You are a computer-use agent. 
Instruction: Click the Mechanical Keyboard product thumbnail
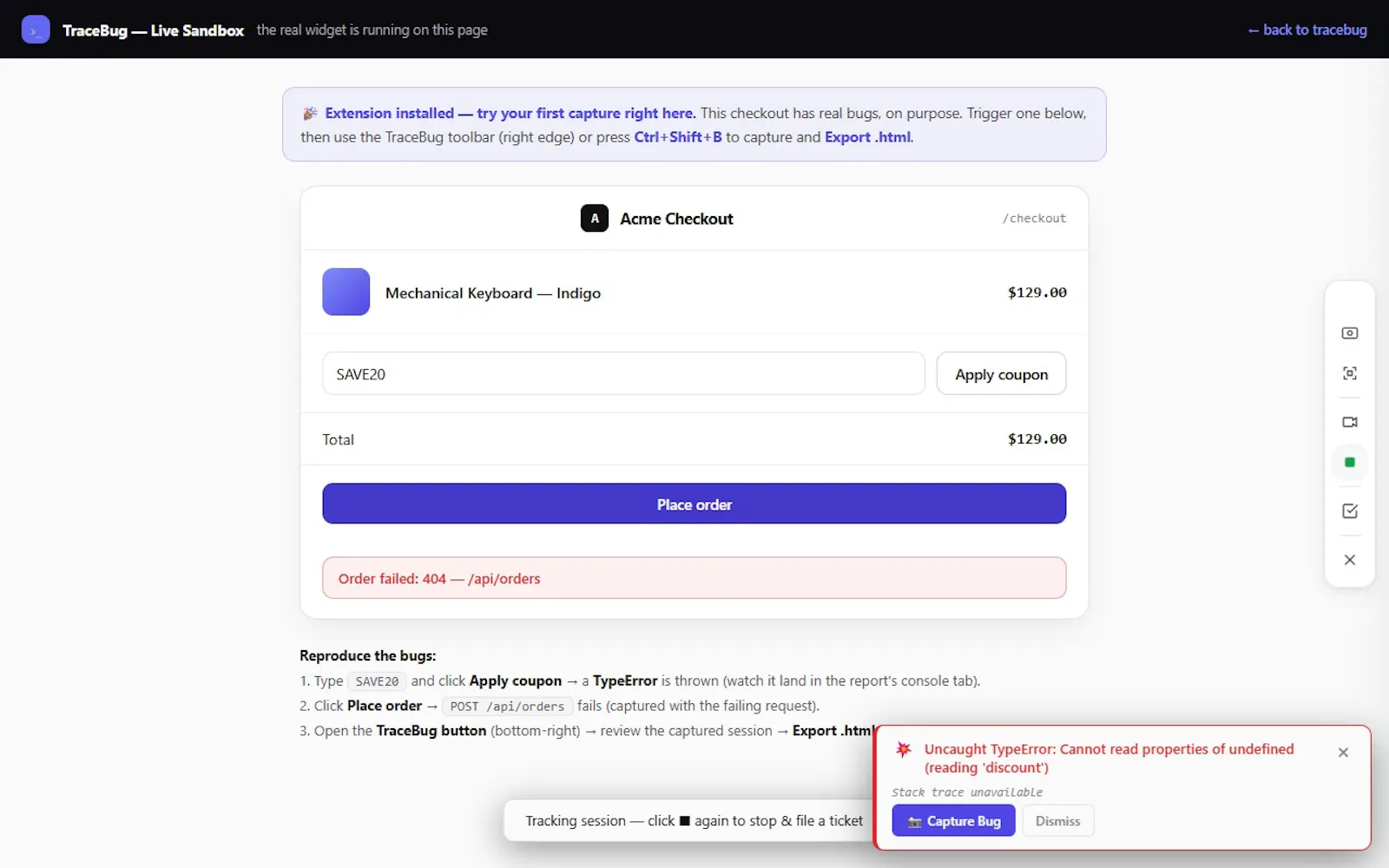tap(346, 292)
